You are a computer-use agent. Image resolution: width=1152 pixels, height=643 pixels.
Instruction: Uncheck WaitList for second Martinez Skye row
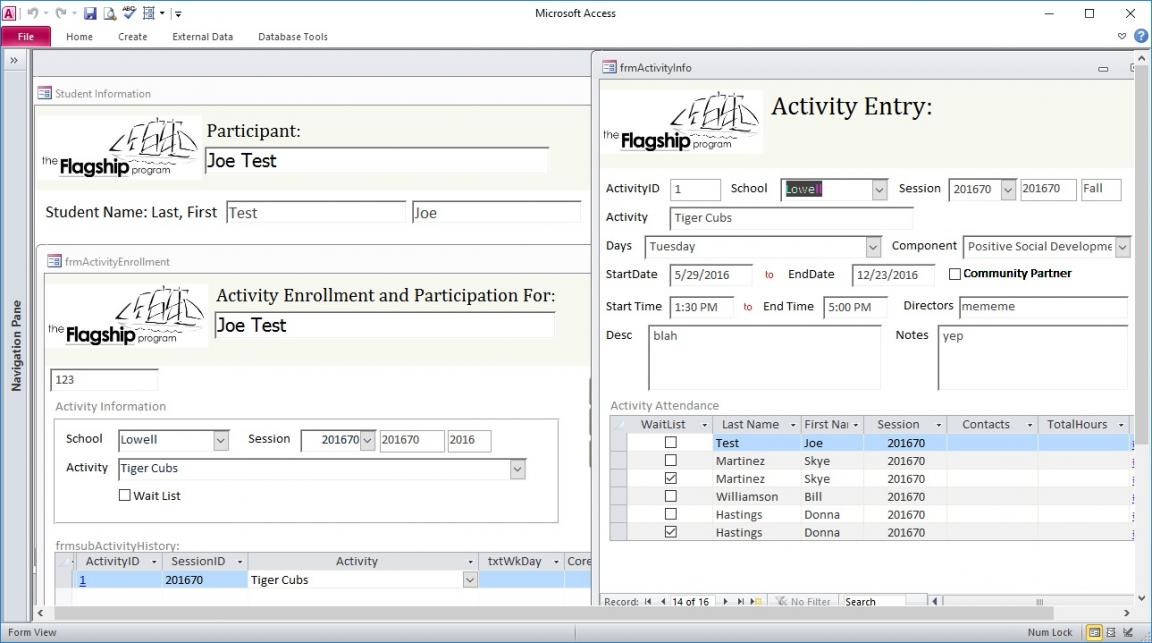point(670,478)
